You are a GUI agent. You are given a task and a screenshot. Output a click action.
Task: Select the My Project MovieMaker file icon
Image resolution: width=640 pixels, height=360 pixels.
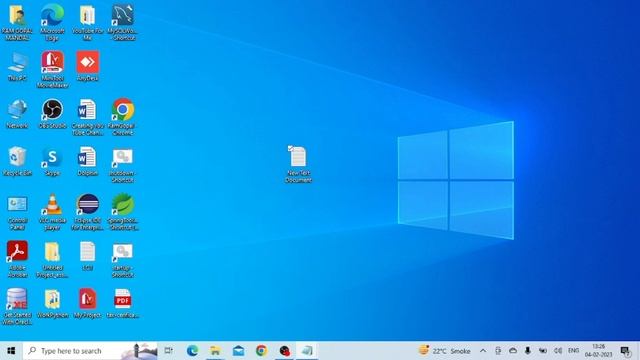coord(87,303)
